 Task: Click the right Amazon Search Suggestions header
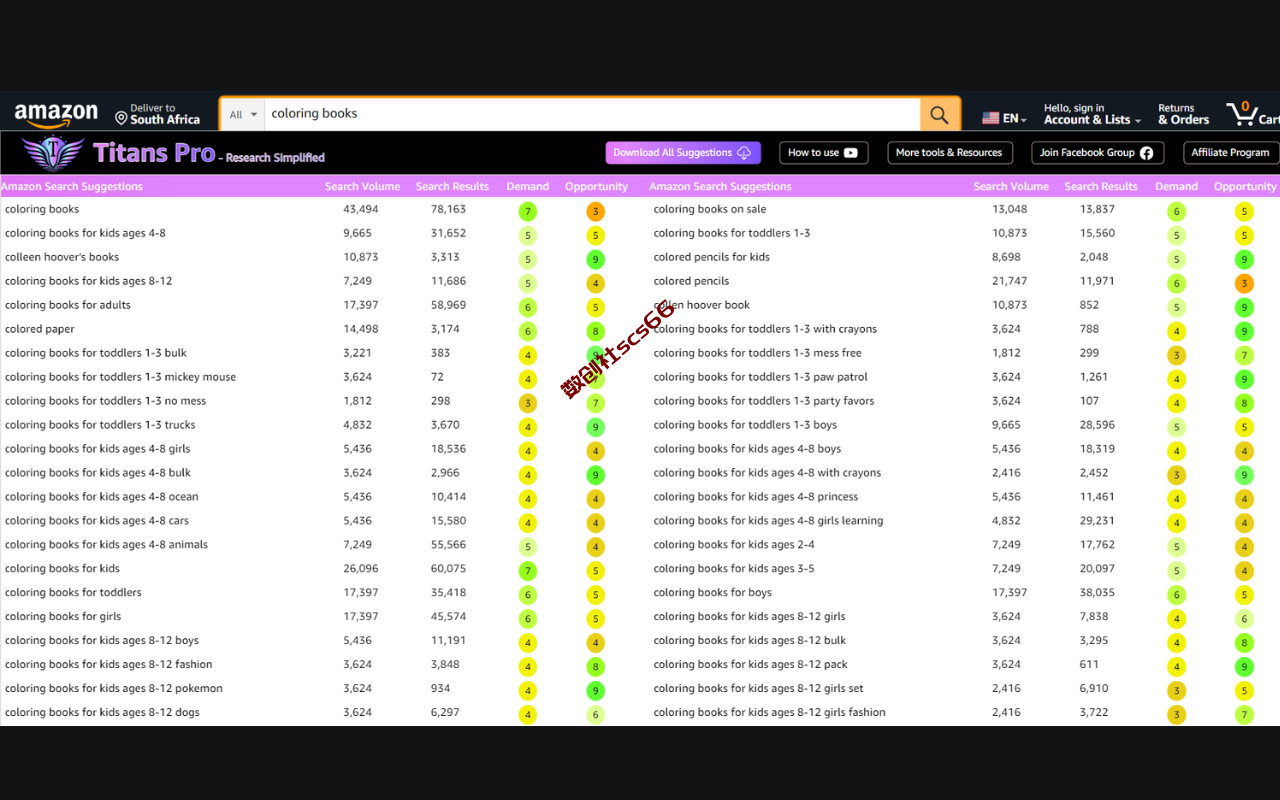coord(720,186)
